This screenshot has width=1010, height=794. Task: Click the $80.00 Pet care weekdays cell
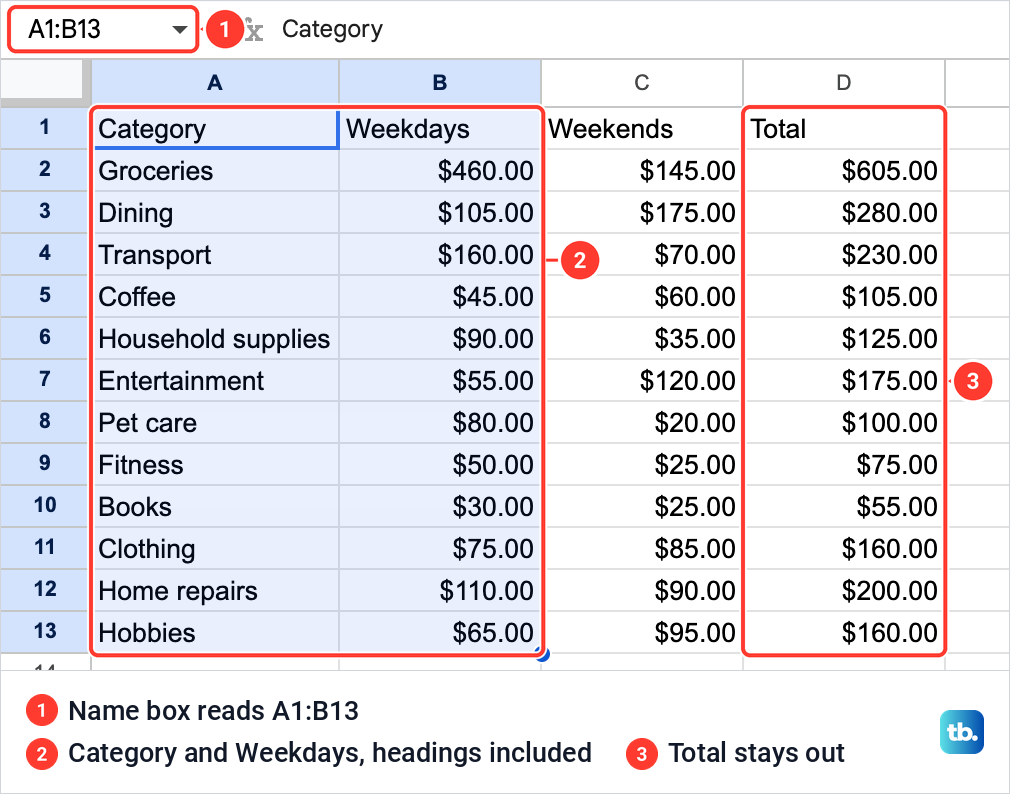pyautogui.click(x=440, y=423)
